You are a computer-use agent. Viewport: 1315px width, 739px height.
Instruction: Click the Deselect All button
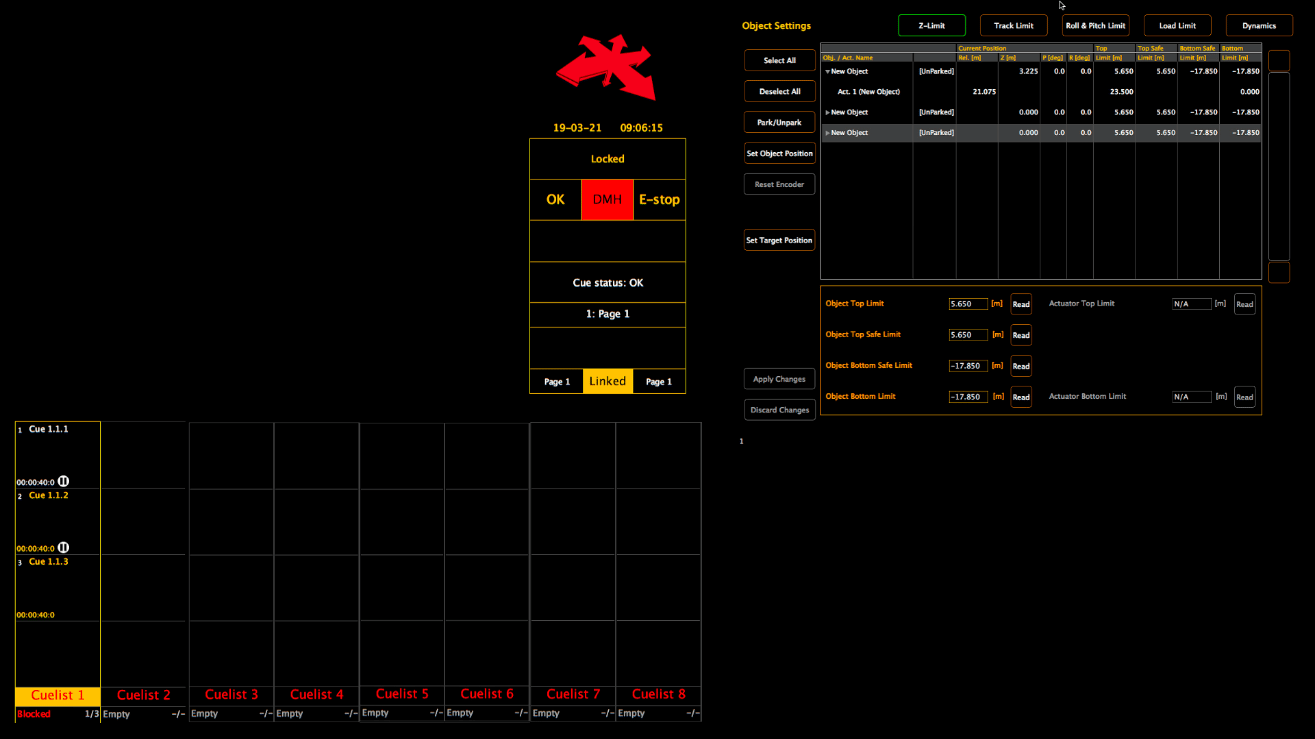tap(779, 91)
